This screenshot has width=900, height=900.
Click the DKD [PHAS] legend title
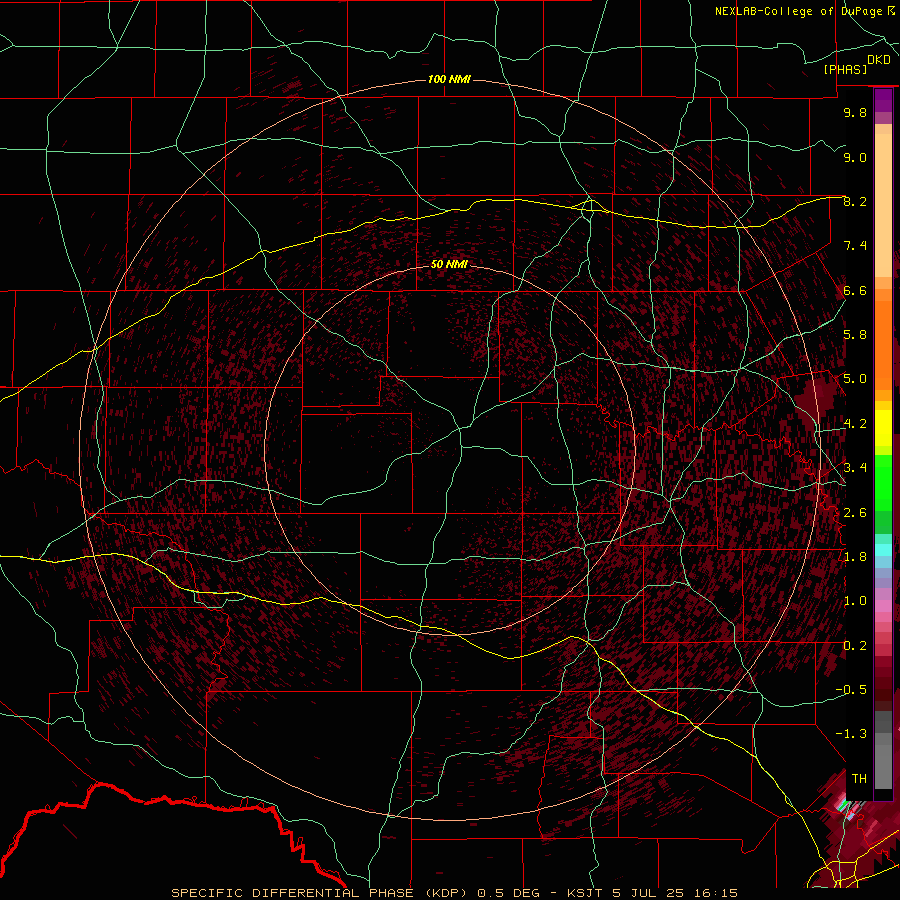(856, 64)
